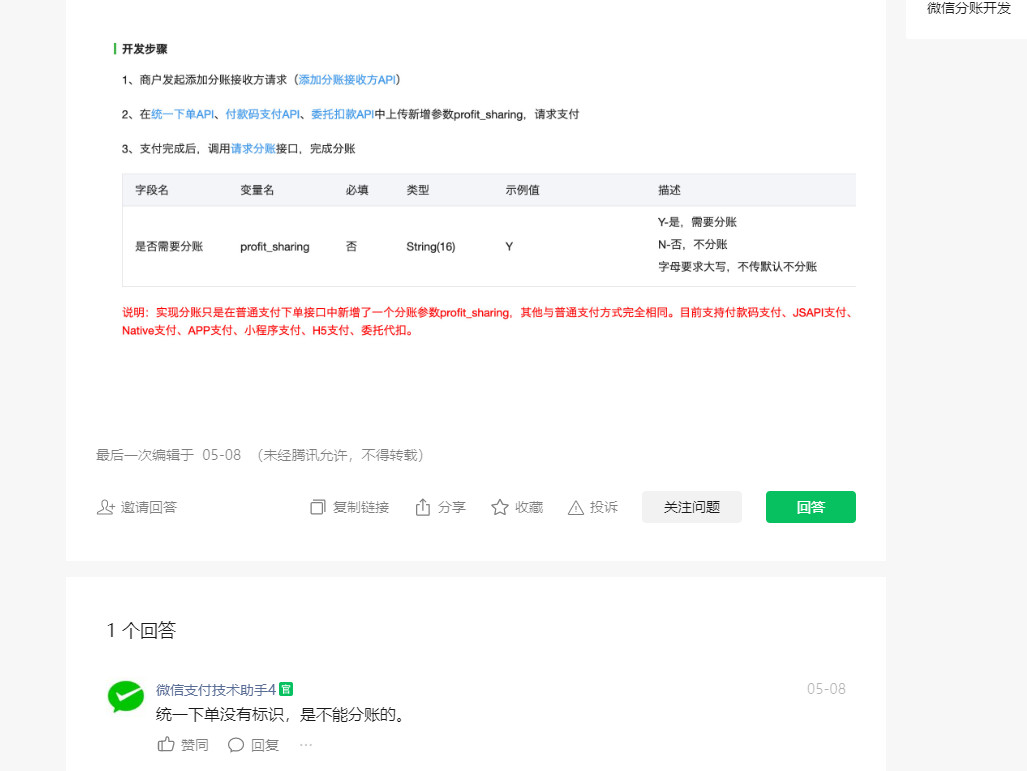Click the 付款码支付API link text

[x=263, y=115]
